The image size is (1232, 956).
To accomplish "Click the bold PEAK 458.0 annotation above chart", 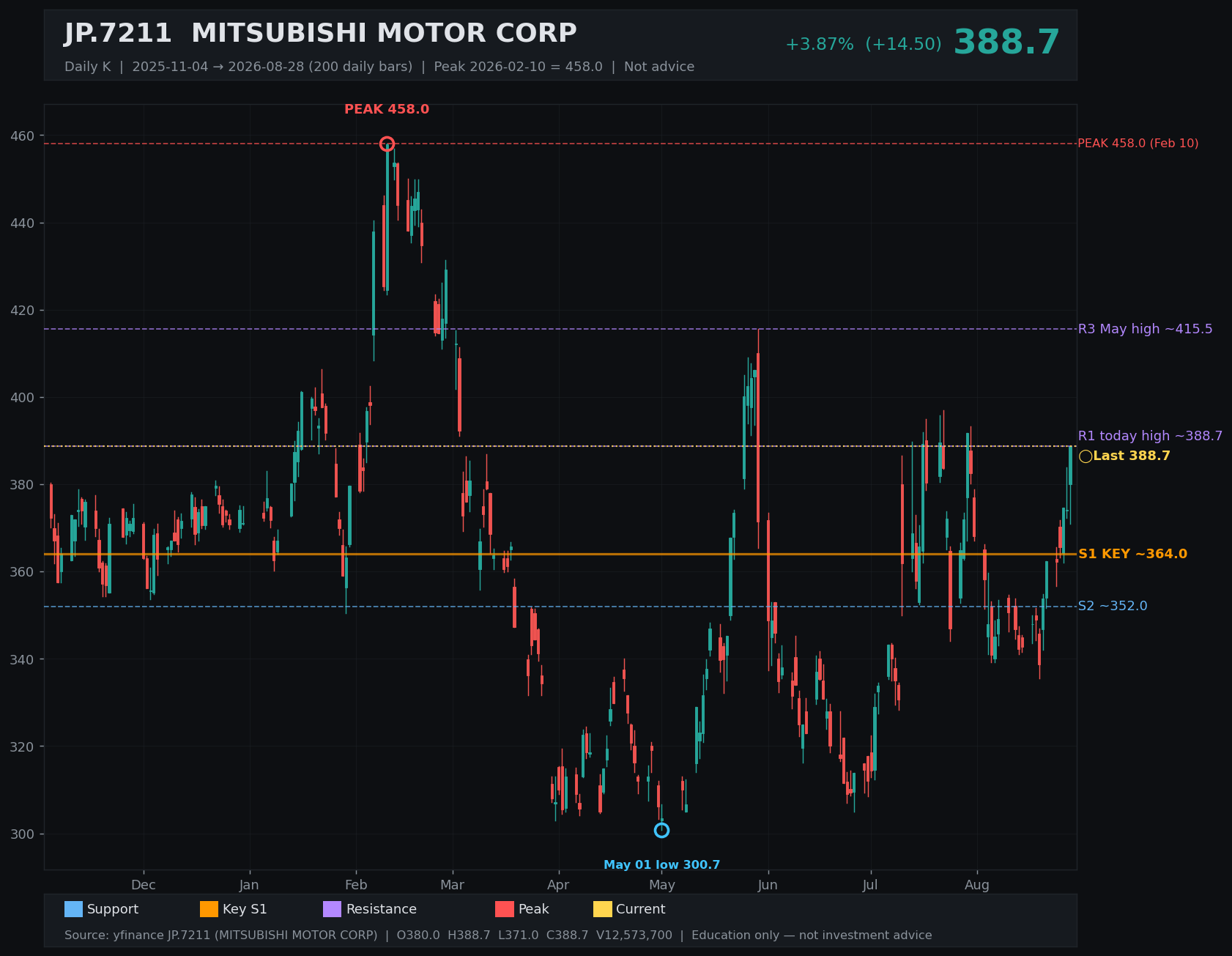I will [387, 109].
